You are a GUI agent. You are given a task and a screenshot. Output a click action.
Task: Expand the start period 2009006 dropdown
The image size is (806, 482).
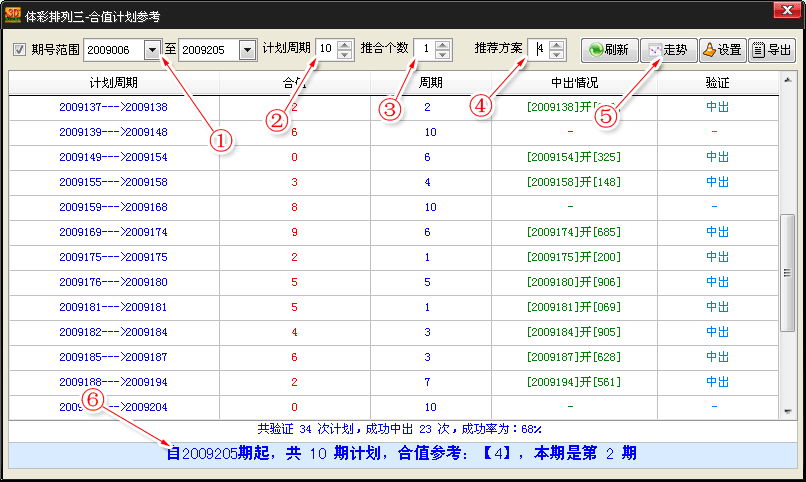[152, 50]
